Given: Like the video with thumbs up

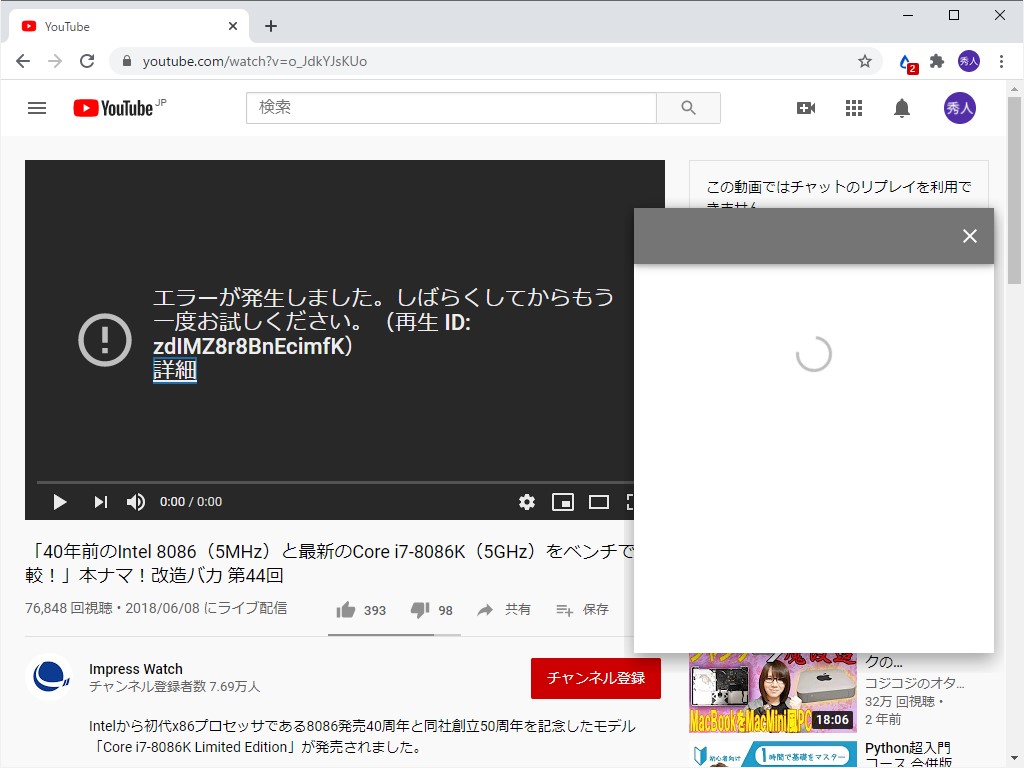Looking at the screenshot, I should [x=344, y=609].
